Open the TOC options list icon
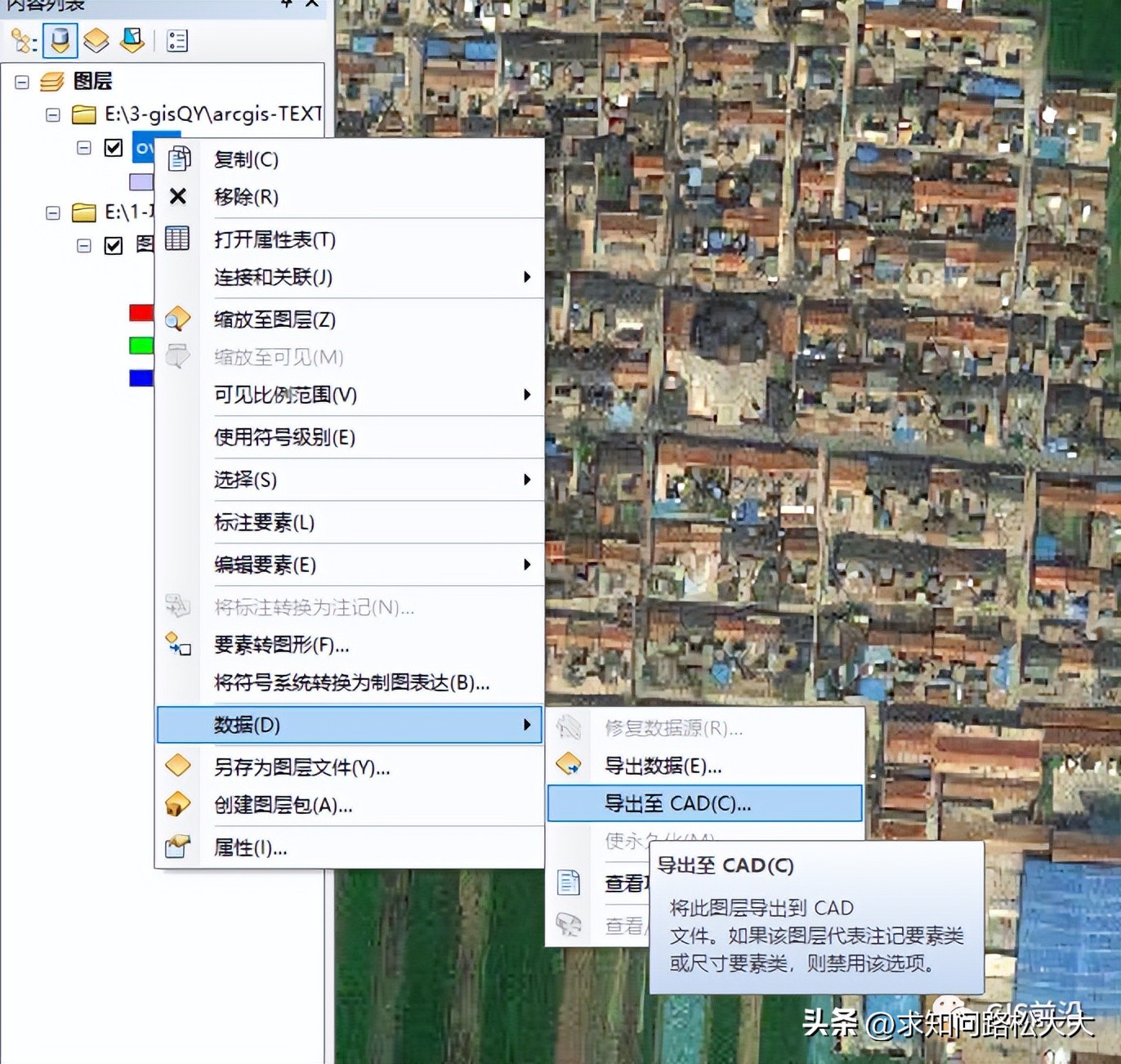The height and width of the screenshot is (1064, 1121). (176, 40)
